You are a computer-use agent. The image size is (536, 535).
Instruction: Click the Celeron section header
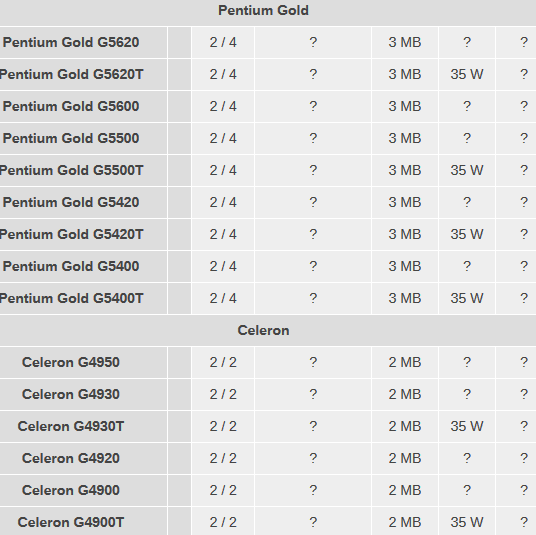(x=263, y=331)
